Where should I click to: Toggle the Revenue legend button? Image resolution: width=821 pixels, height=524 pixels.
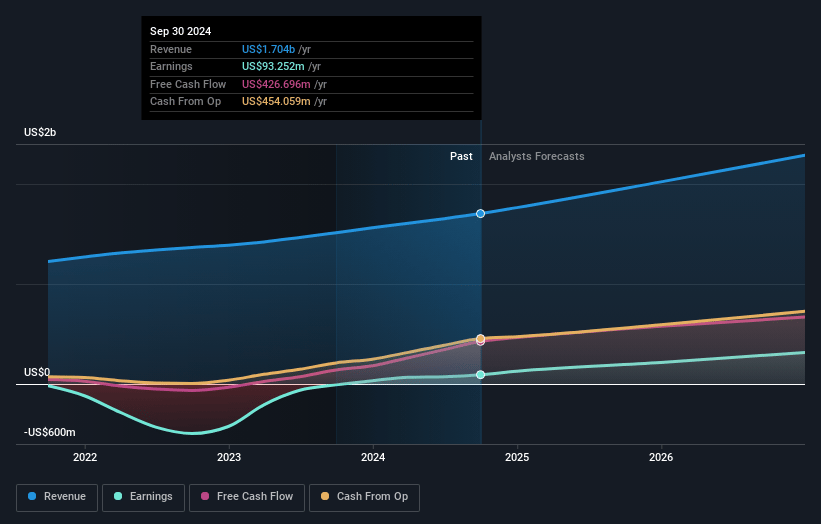coord(57,497)
